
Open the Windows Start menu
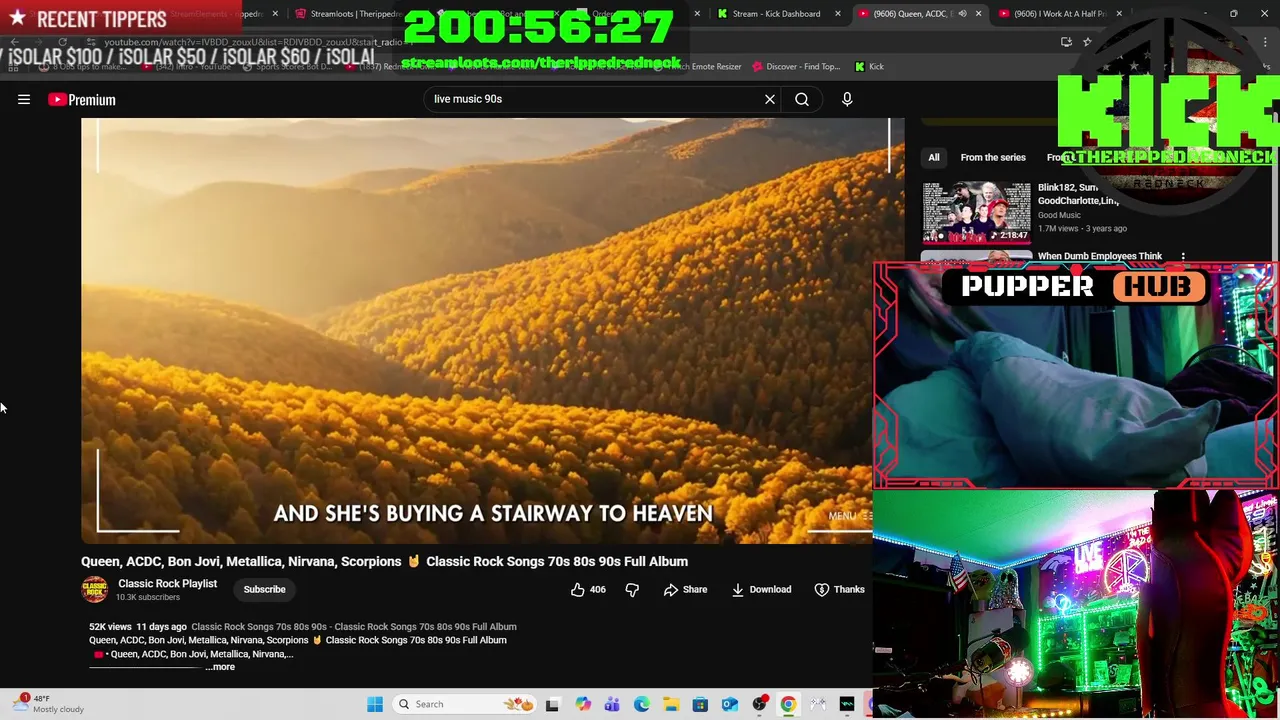(x=375, y=704)
